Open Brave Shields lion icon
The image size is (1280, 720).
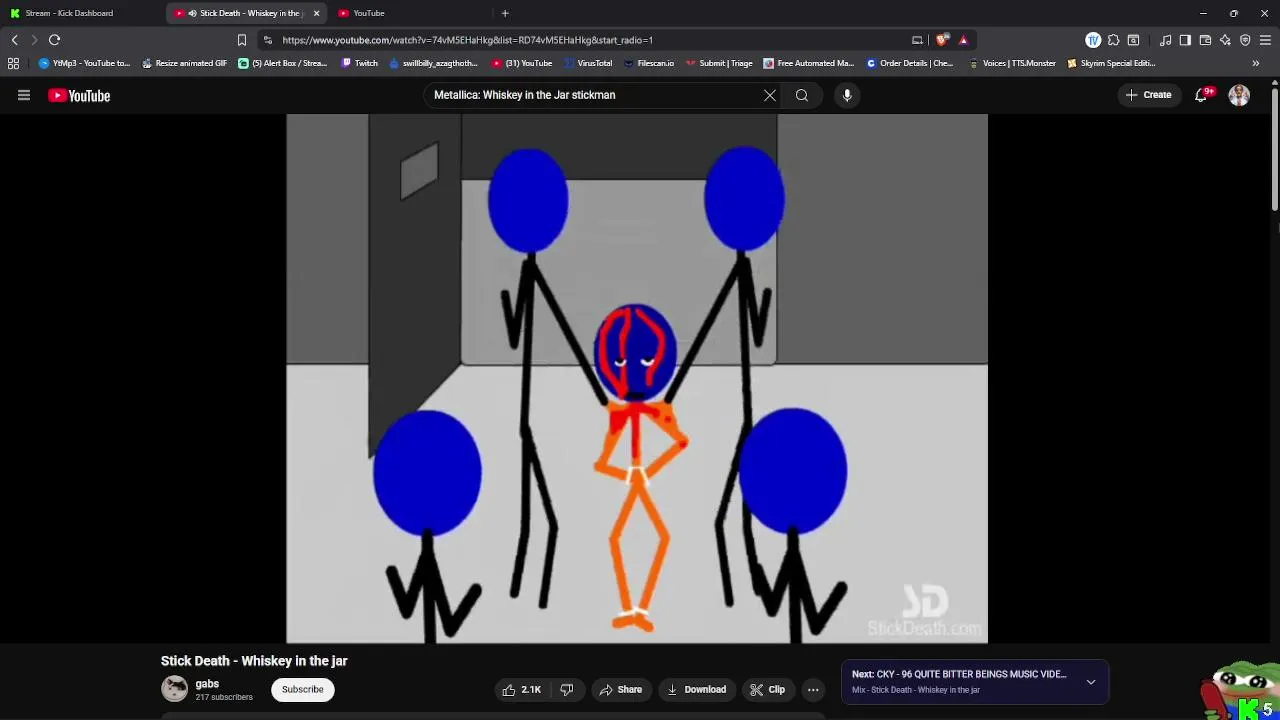point(942,40)
